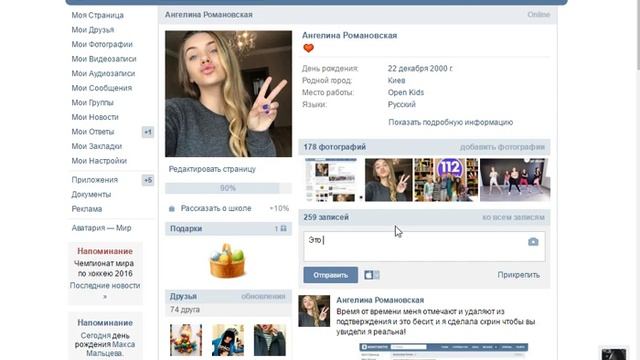Click the heart status icon
This screenshot has height=360, width=640.
[x=309, y=48]
